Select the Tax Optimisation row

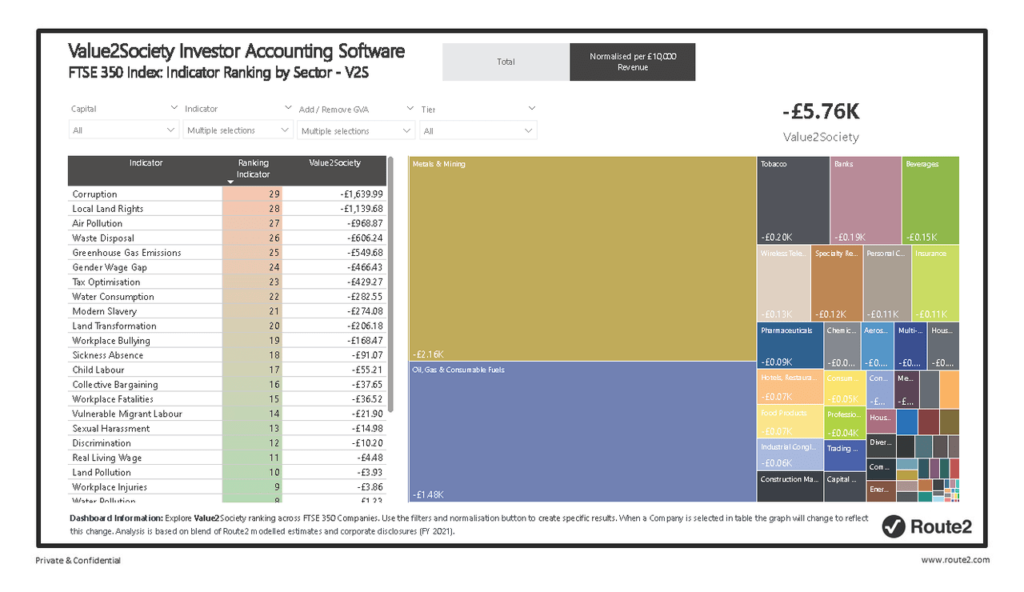[x=227, y=282]
